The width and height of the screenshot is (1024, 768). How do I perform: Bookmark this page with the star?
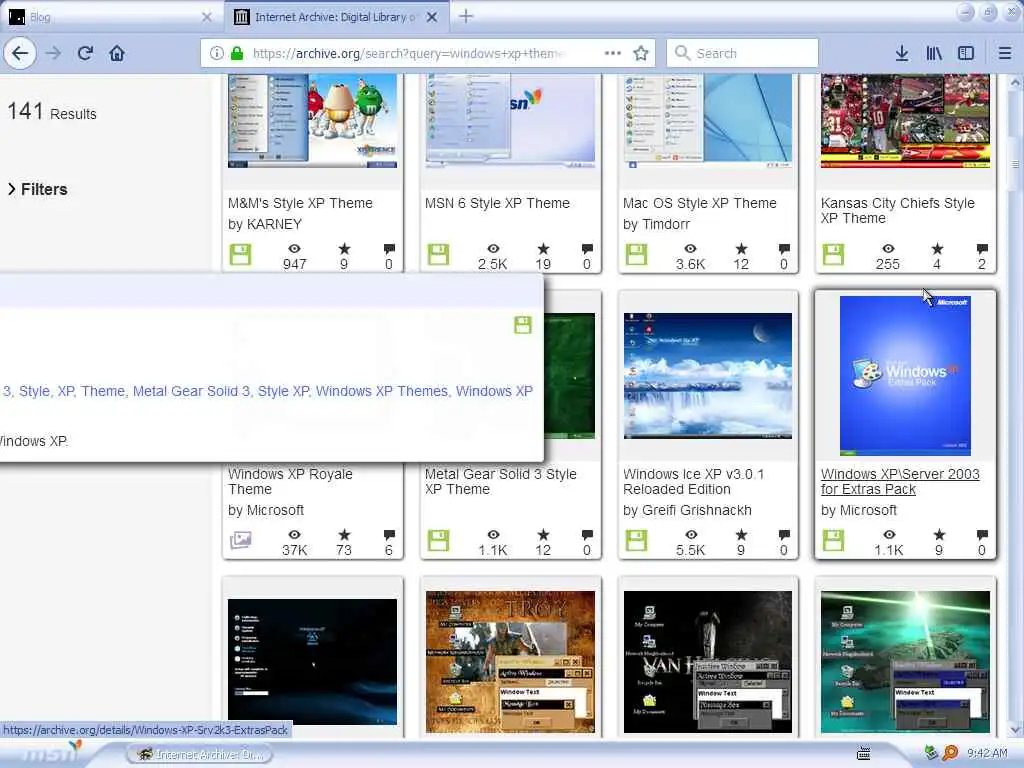(641, 53)
